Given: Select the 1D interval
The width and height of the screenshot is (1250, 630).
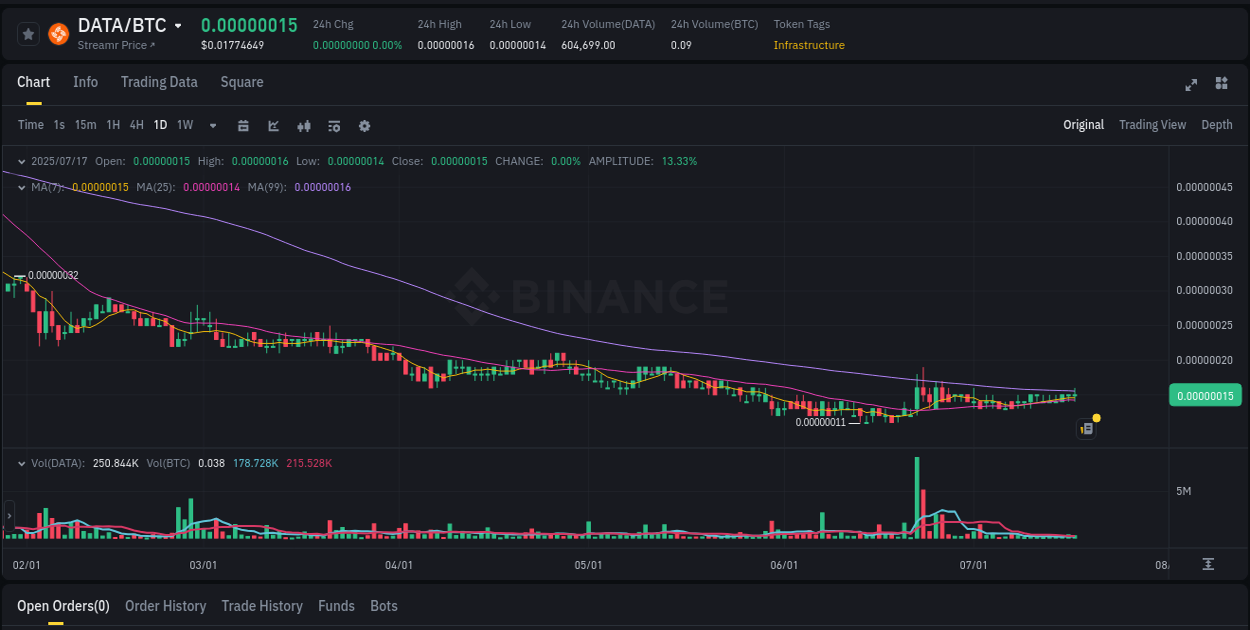Looking at the screenshot, I should (160, 125).
